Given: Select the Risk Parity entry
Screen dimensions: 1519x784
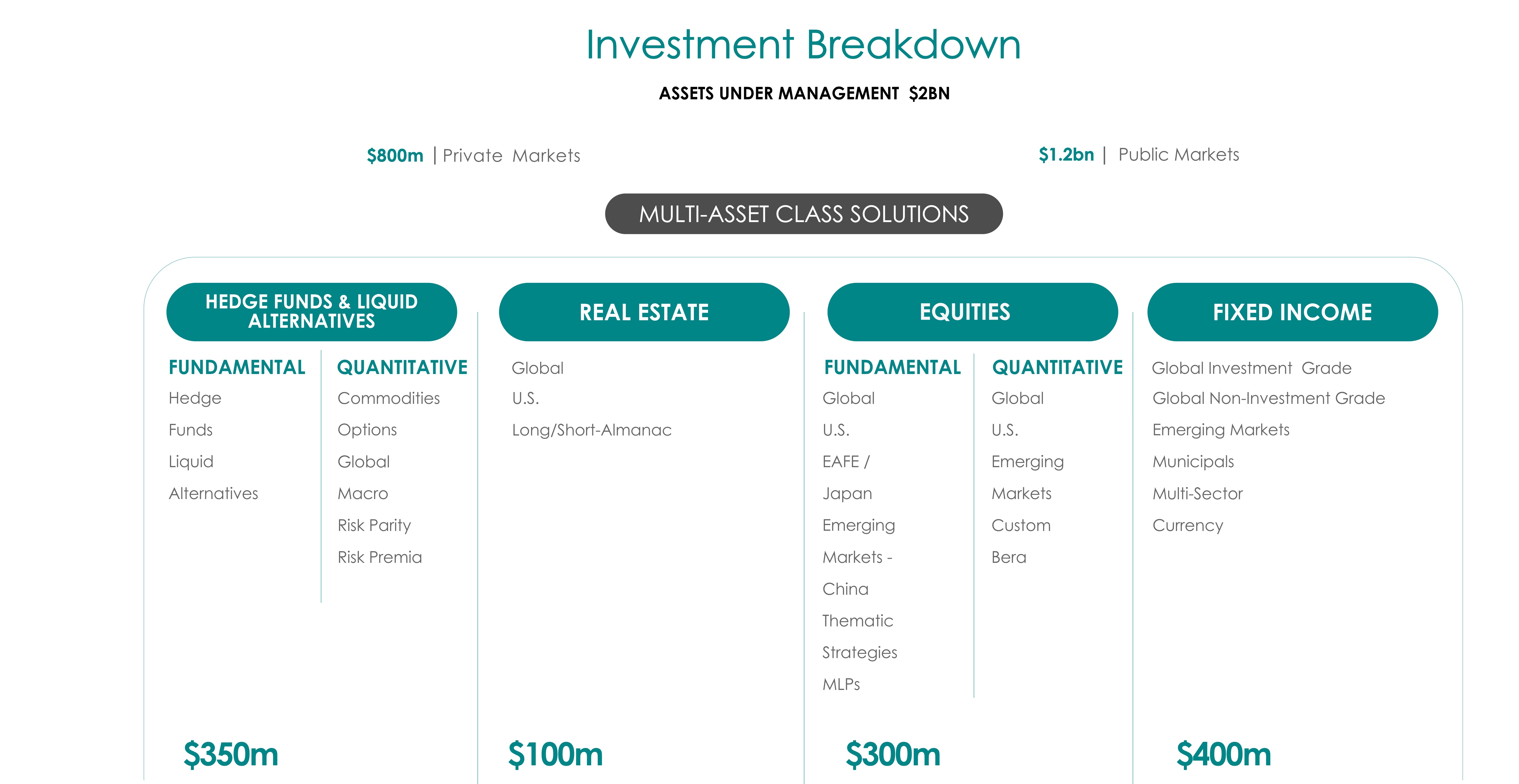Looking at the screenshot, I should 374,525.
